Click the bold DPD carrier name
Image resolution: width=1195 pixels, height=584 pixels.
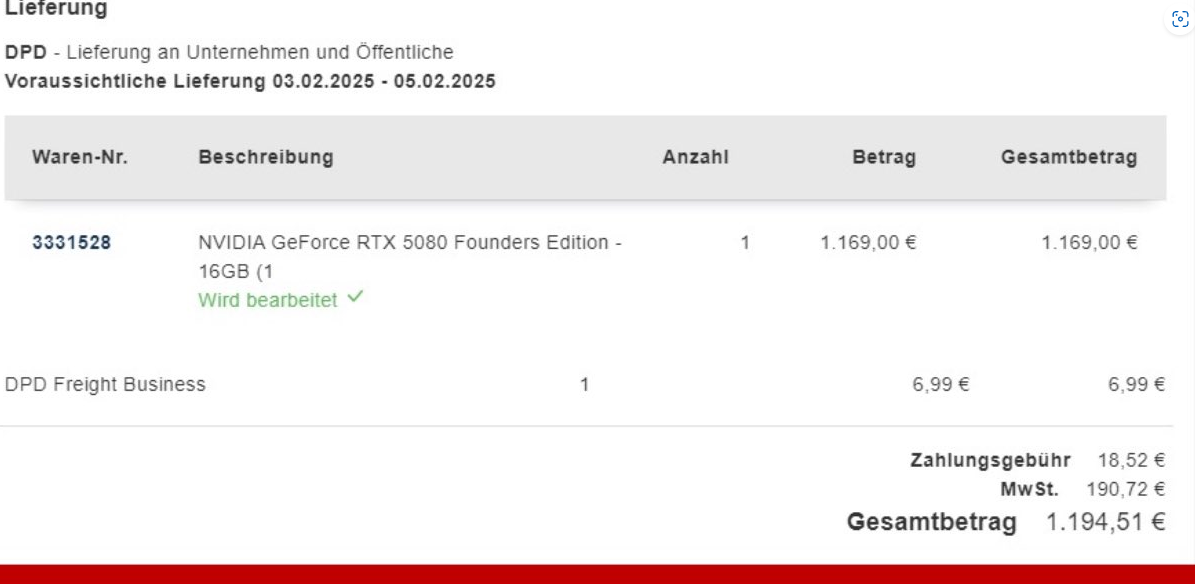click(25, 52)
